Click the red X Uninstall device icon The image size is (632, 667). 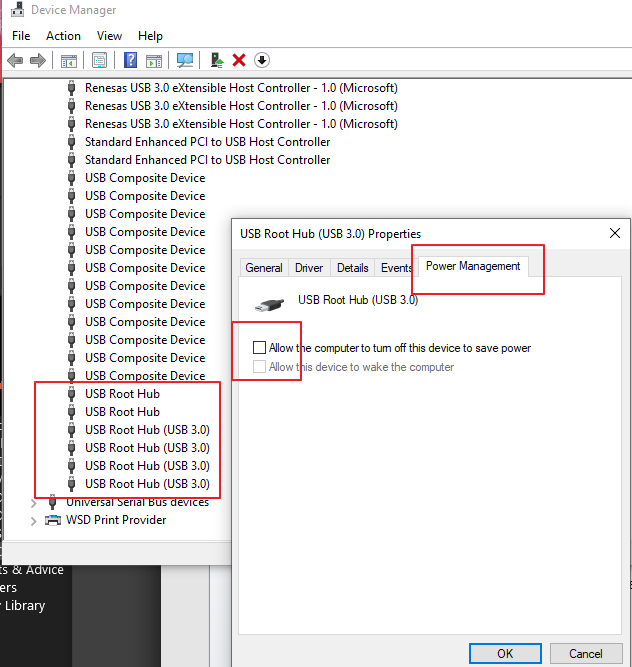pyautogui.click(x=239, y=60)
